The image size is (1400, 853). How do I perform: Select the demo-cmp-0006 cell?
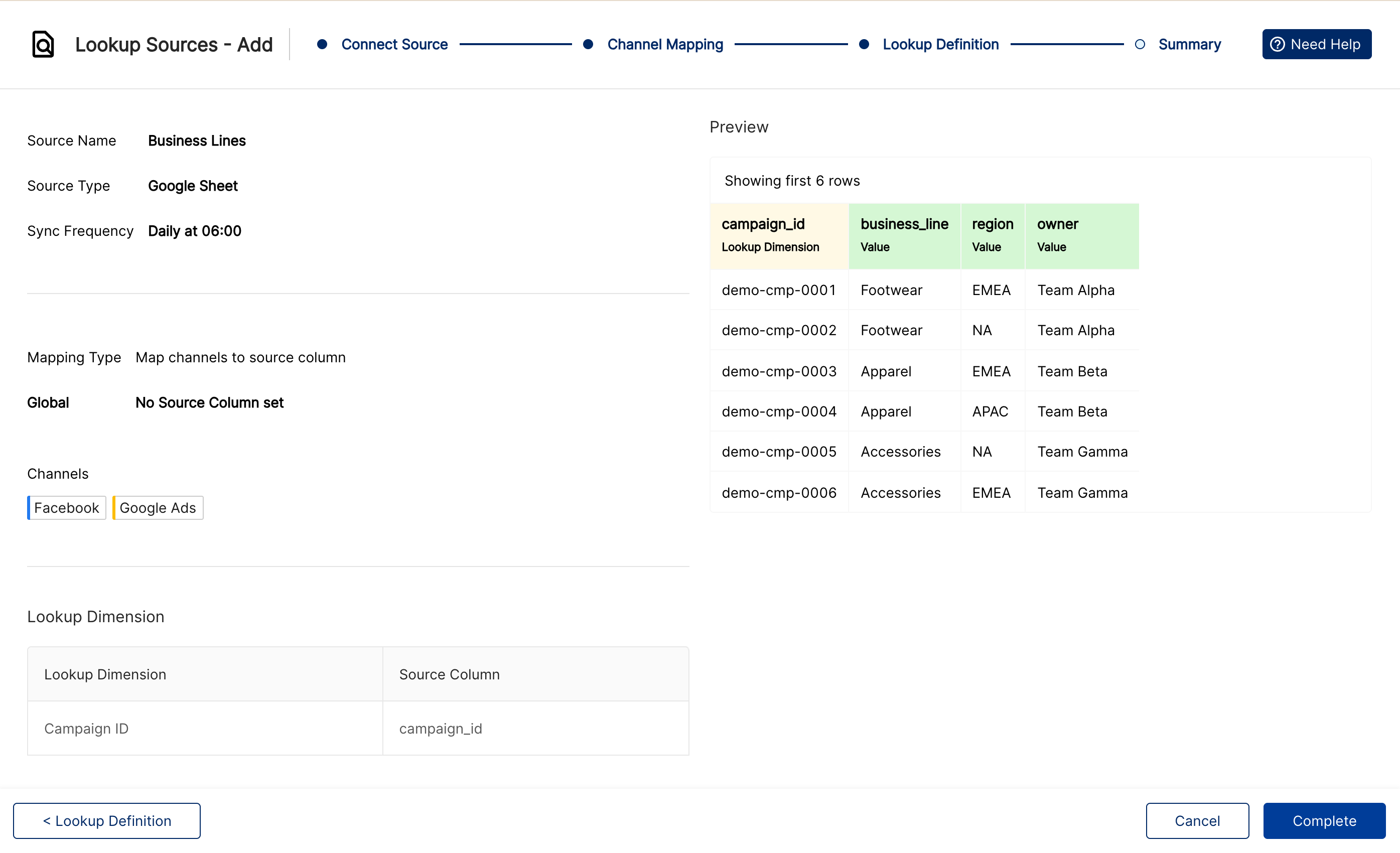pyautogui.click(x=779, y=493)
